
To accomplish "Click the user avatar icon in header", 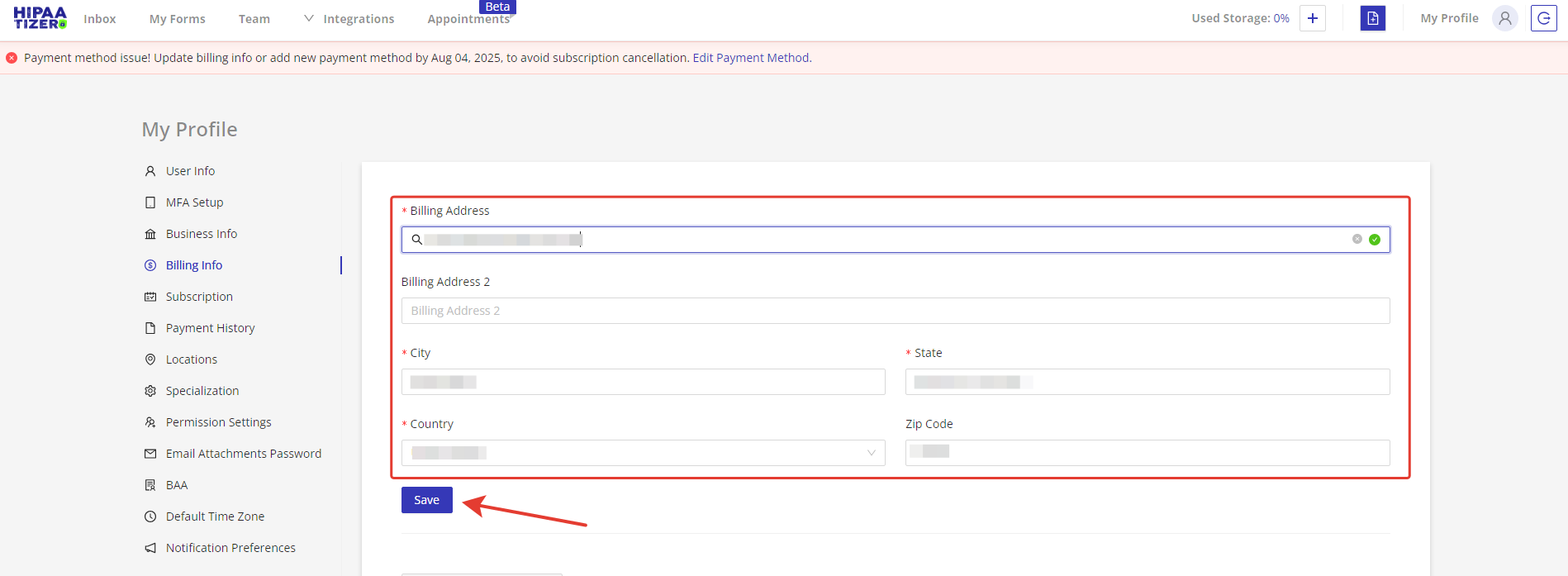I will click(x=1504, y=18).
